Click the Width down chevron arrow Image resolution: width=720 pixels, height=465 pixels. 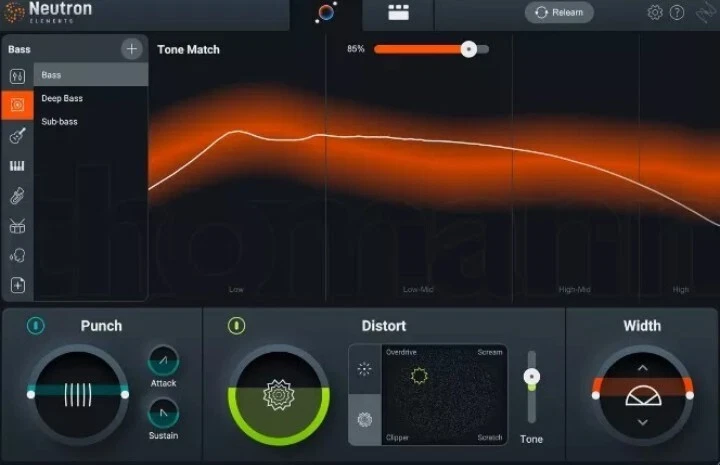click(x=643, y=422)
